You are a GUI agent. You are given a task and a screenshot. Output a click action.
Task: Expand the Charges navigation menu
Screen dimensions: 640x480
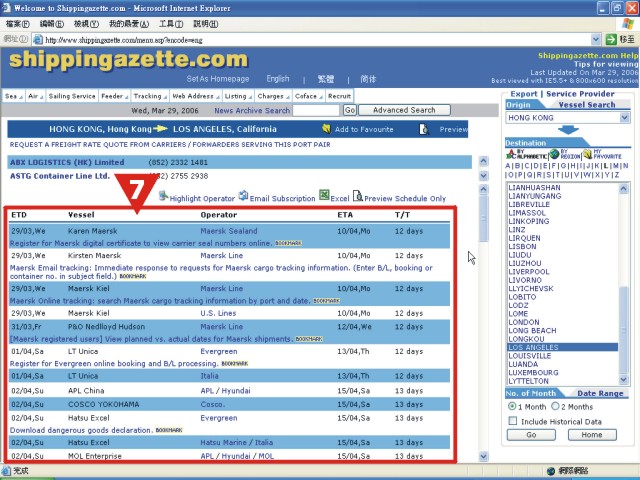[x=273, y=96]
